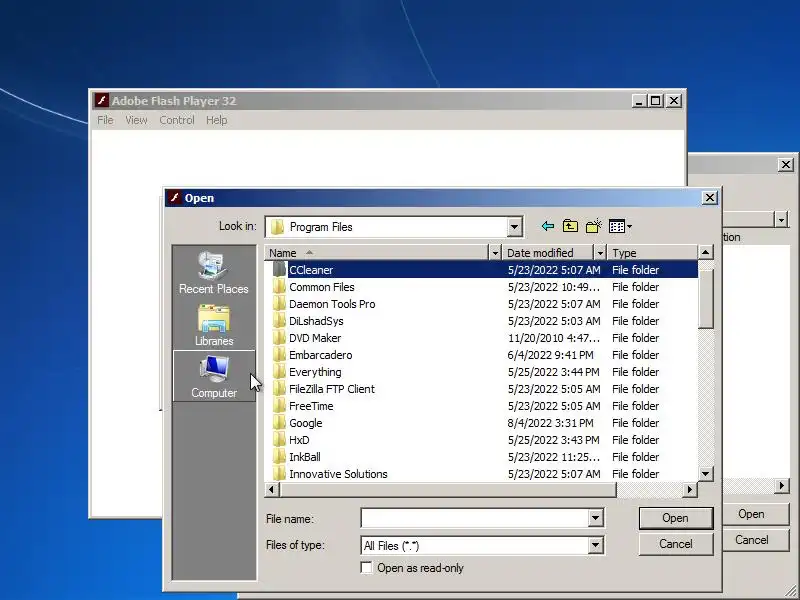Viewport: 800px width, 600px height.
Task: Click DVD Maker folder icon
Action: [x=279, y=338]
